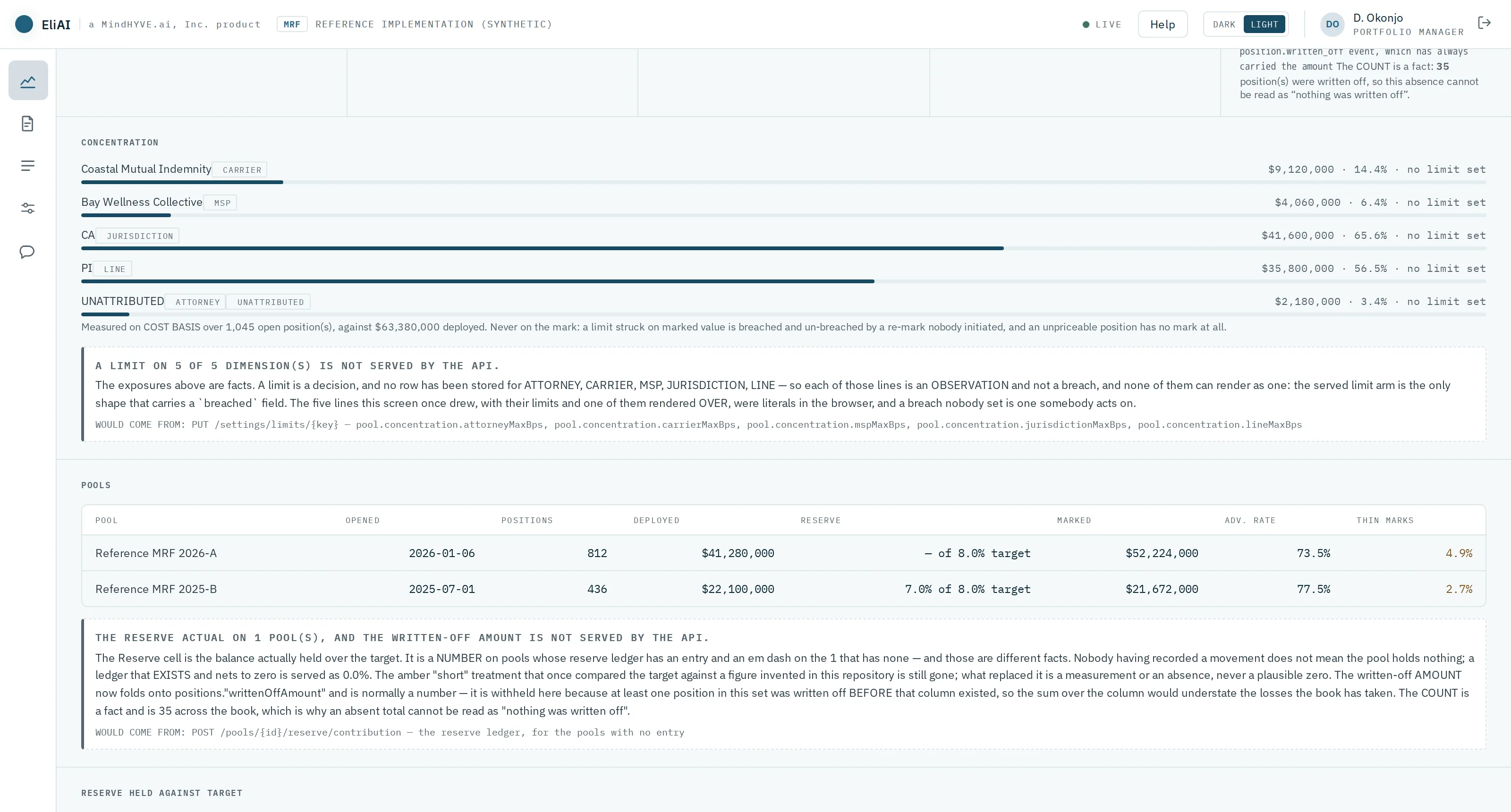
Task: Click the 7.0% of 8.0% target reserve
Action: pos(967,589)
